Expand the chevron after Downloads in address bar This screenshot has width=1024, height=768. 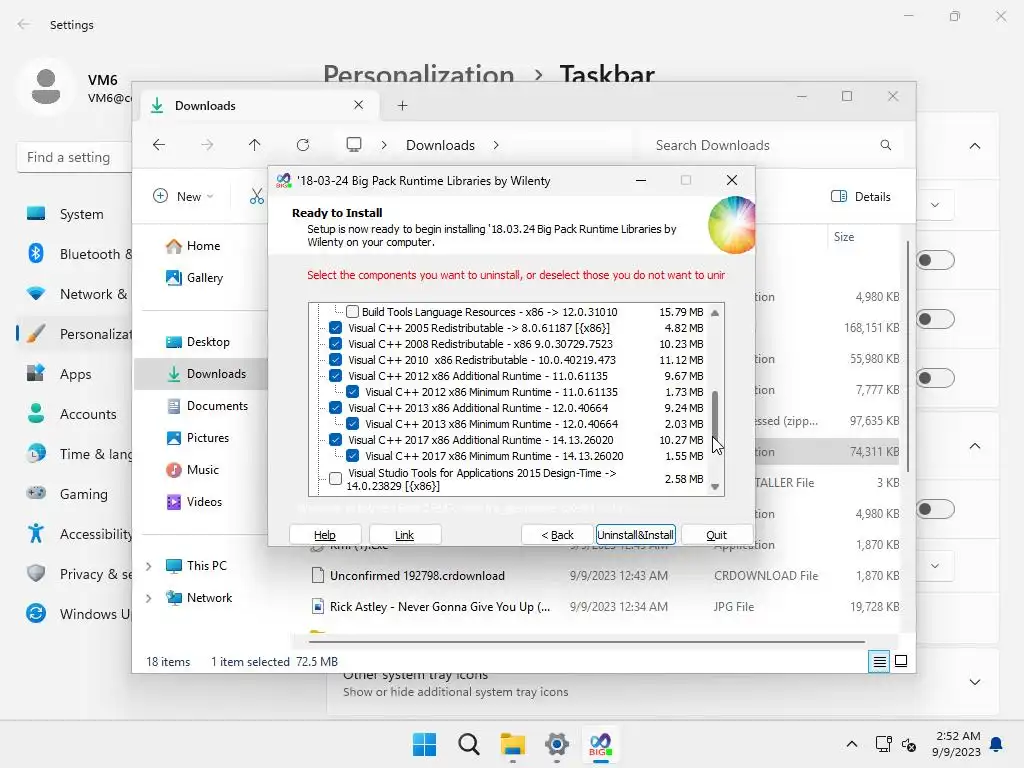(x=496, y=145)
